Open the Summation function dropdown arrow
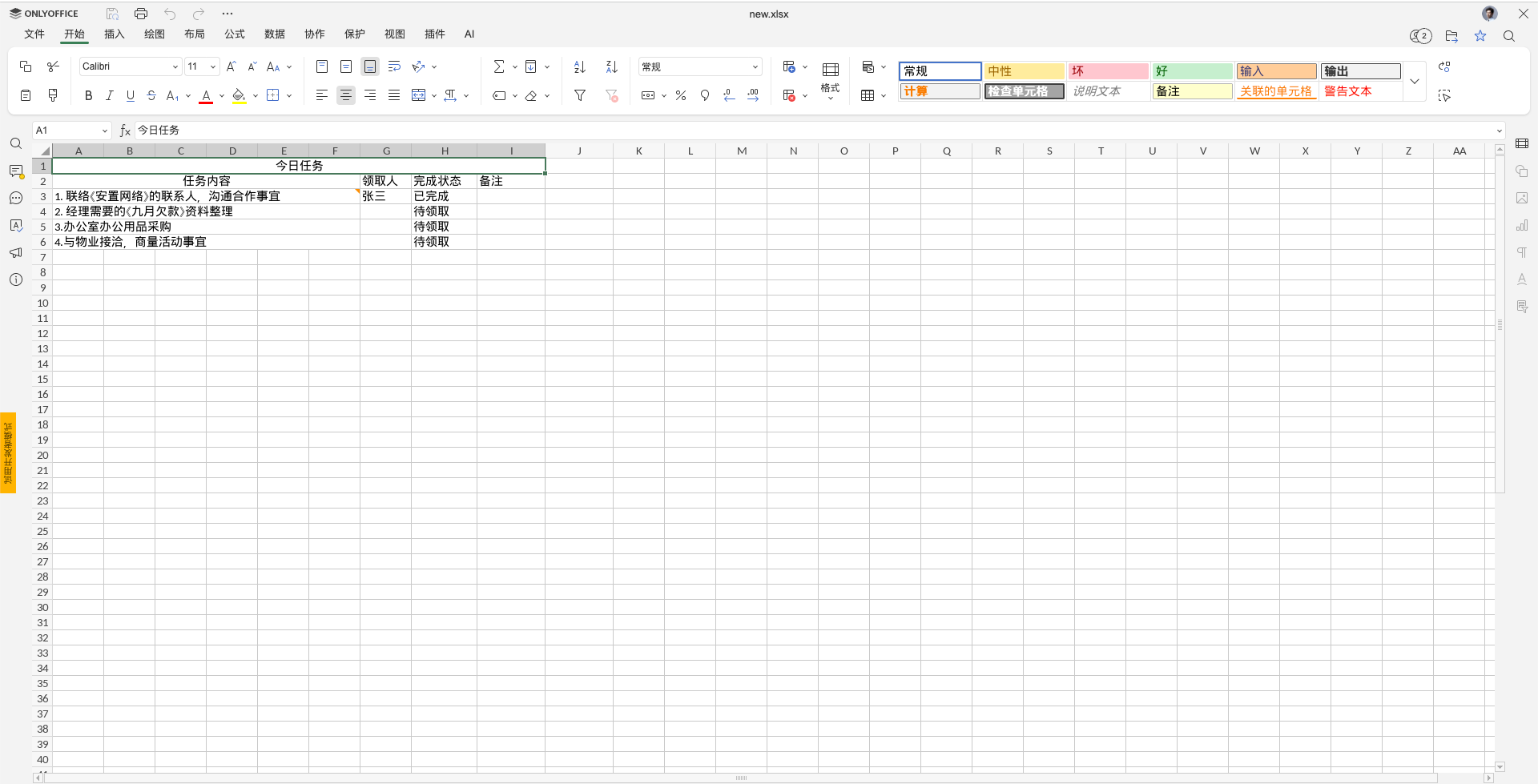Image resolution: width=1538 pixels, height=784 pixels. 515,66
